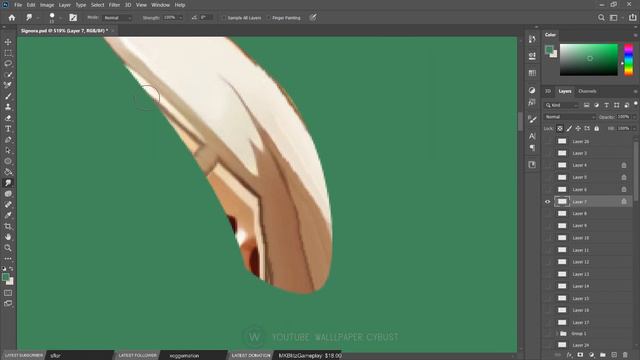This screenshot has height=360, width=640.
Task: Open the layer Opacity dropdown
Action: [633, 117]
